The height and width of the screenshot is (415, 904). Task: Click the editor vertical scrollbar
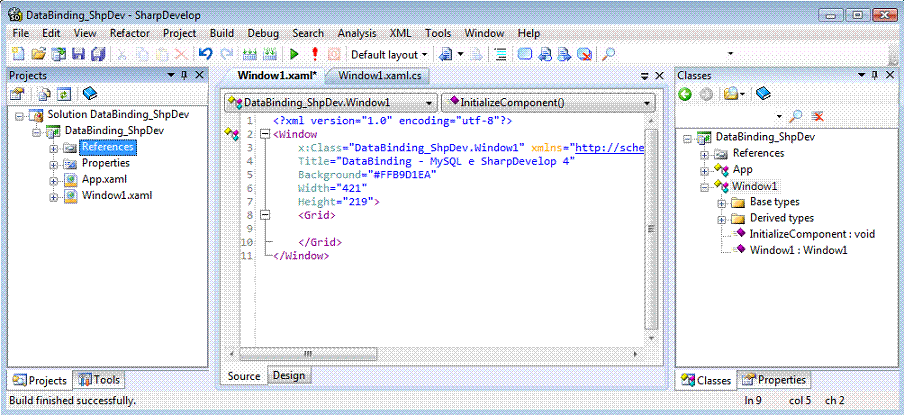pos(651,229)
